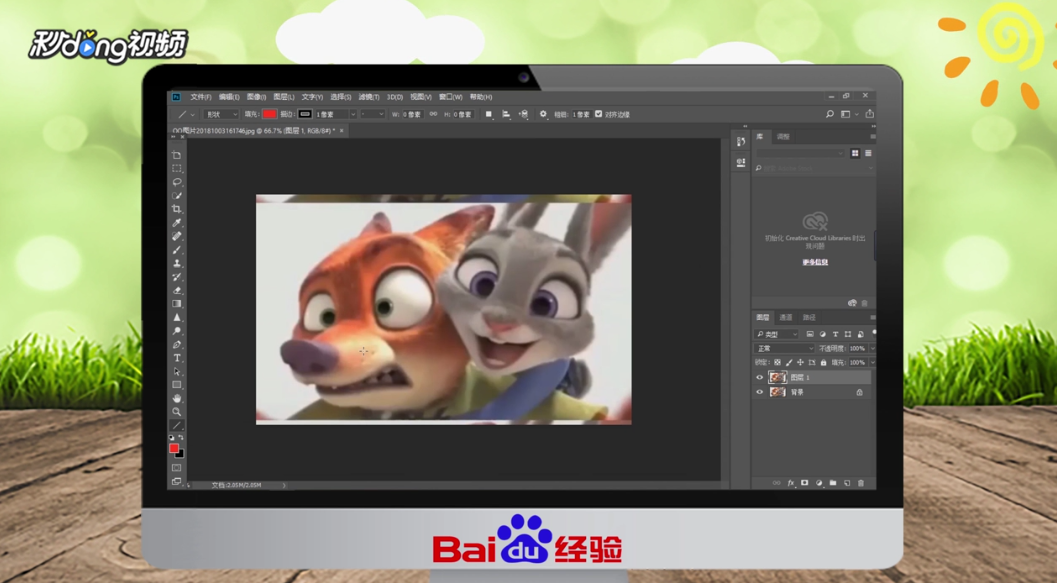This screenshot has height=583, width=1057.
Task: Toggle lock transparent pixels
Action: click(777, 363)
